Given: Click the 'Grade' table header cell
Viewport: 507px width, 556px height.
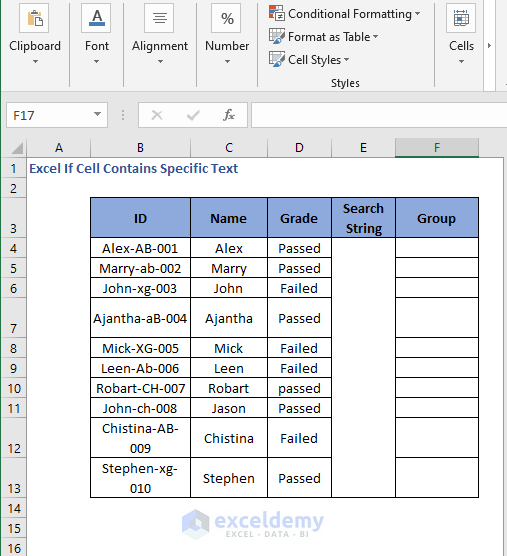Looking at the screenshot, I should click(299, 218).
